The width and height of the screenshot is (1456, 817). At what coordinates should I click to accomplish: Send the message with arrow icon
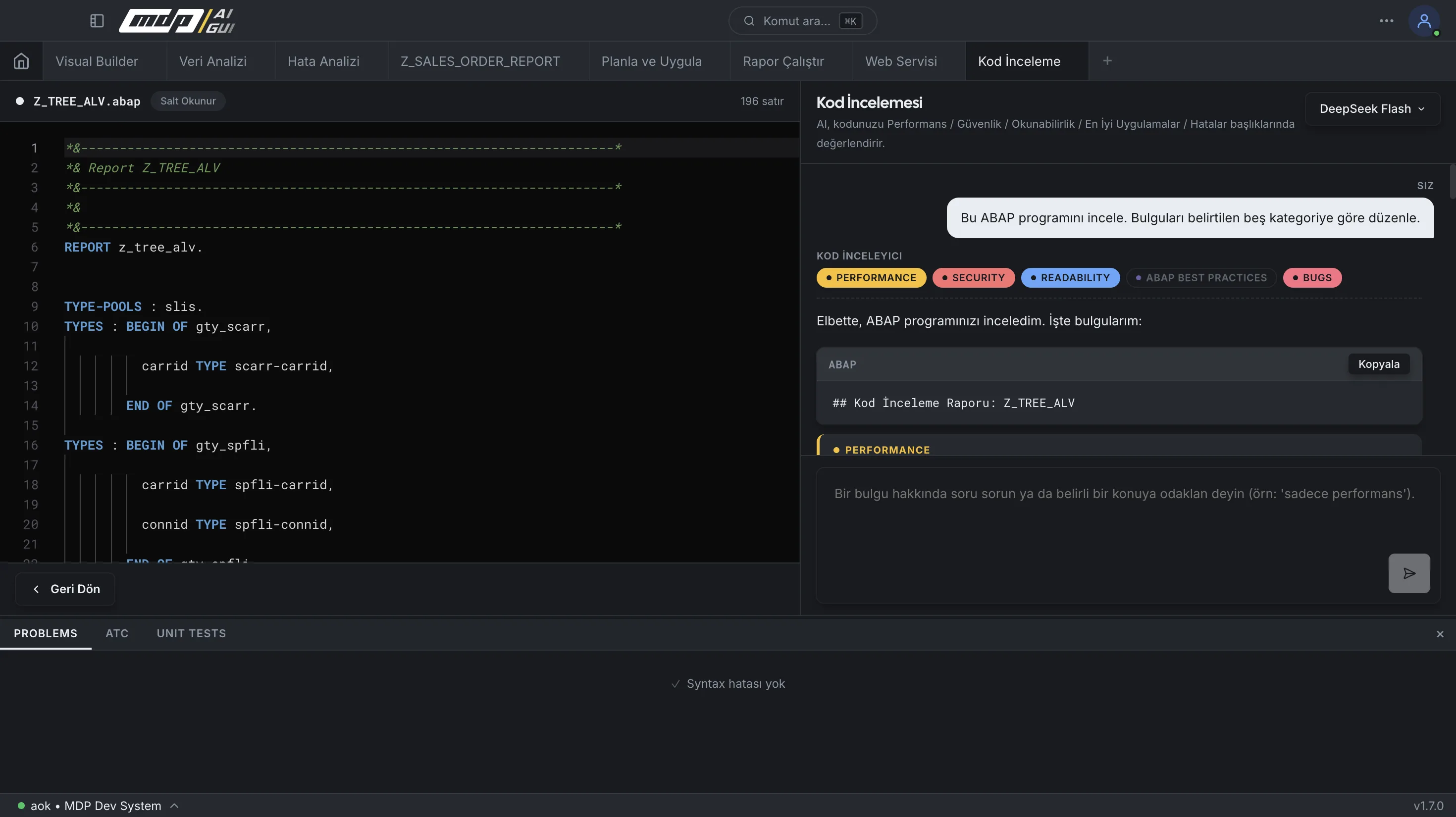(1409, 573)
